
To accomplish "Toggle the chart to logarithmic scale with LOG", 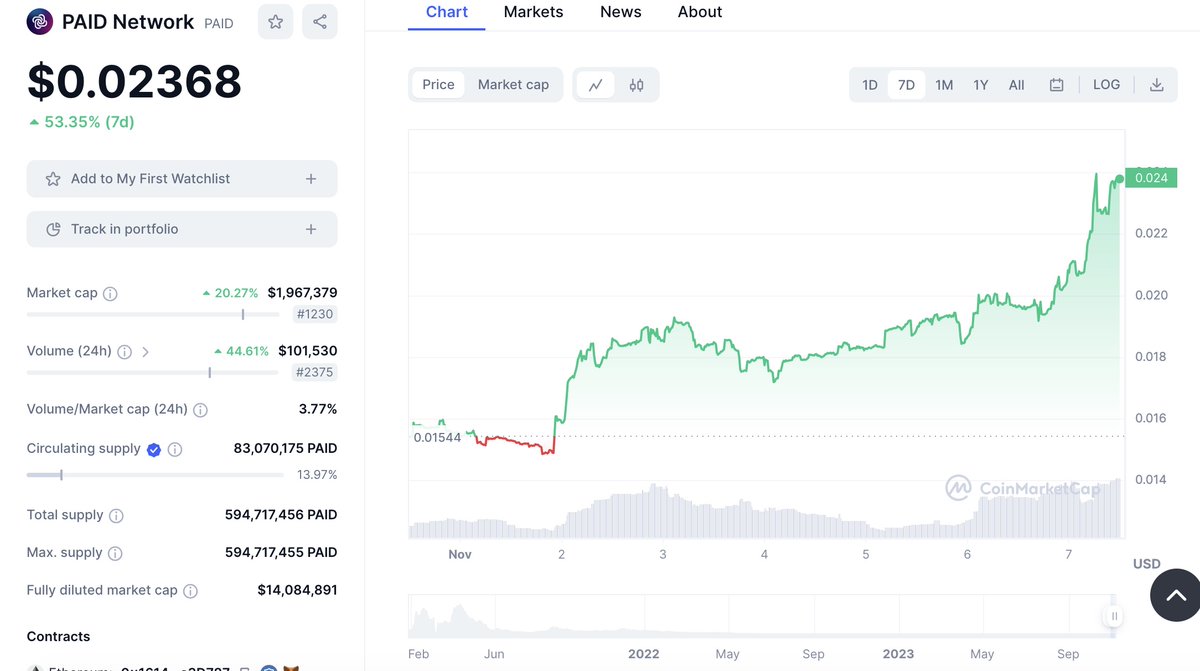I will coord(1106,84).
